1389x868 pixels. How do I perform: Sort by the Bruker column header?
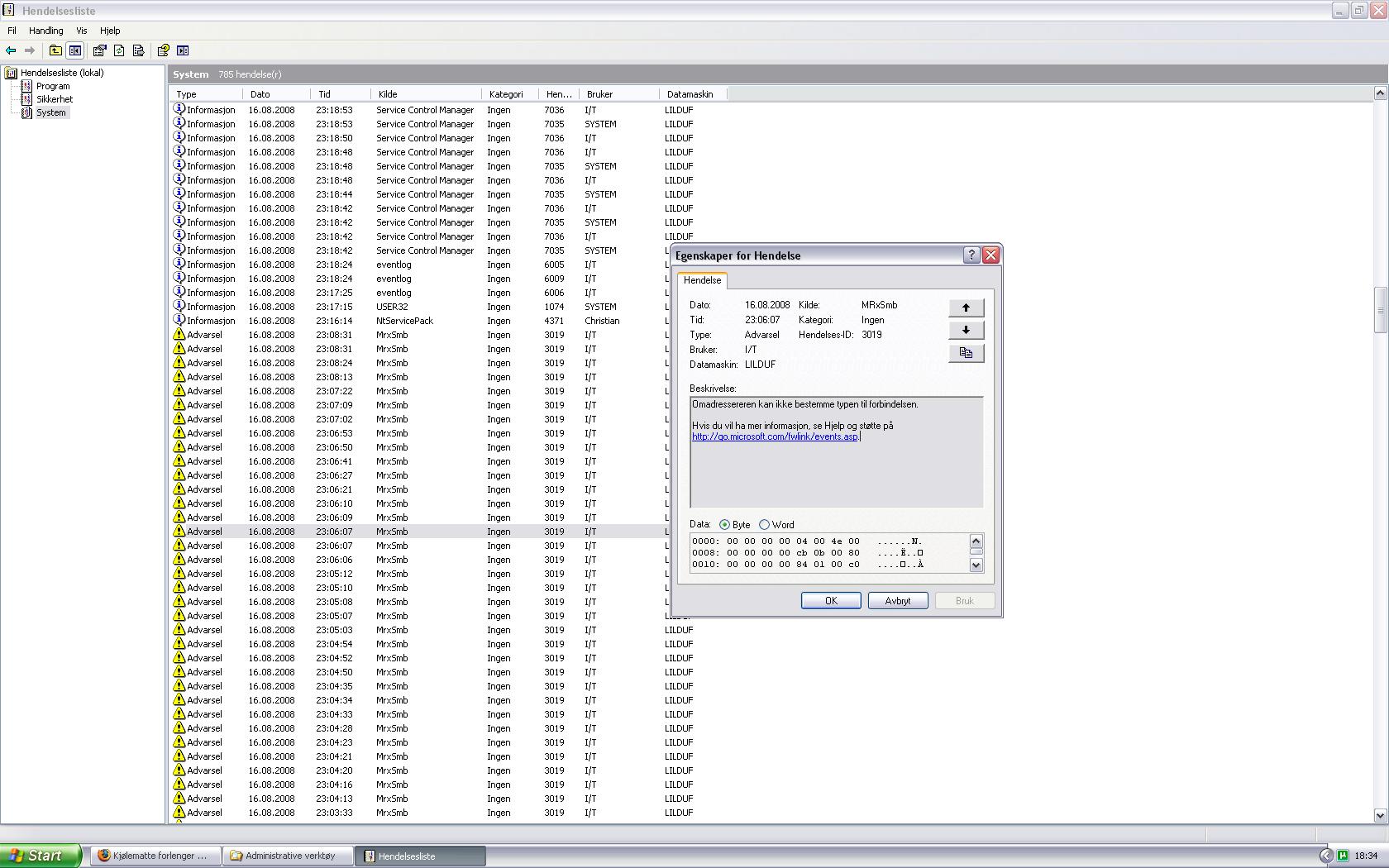pos(619,94)
